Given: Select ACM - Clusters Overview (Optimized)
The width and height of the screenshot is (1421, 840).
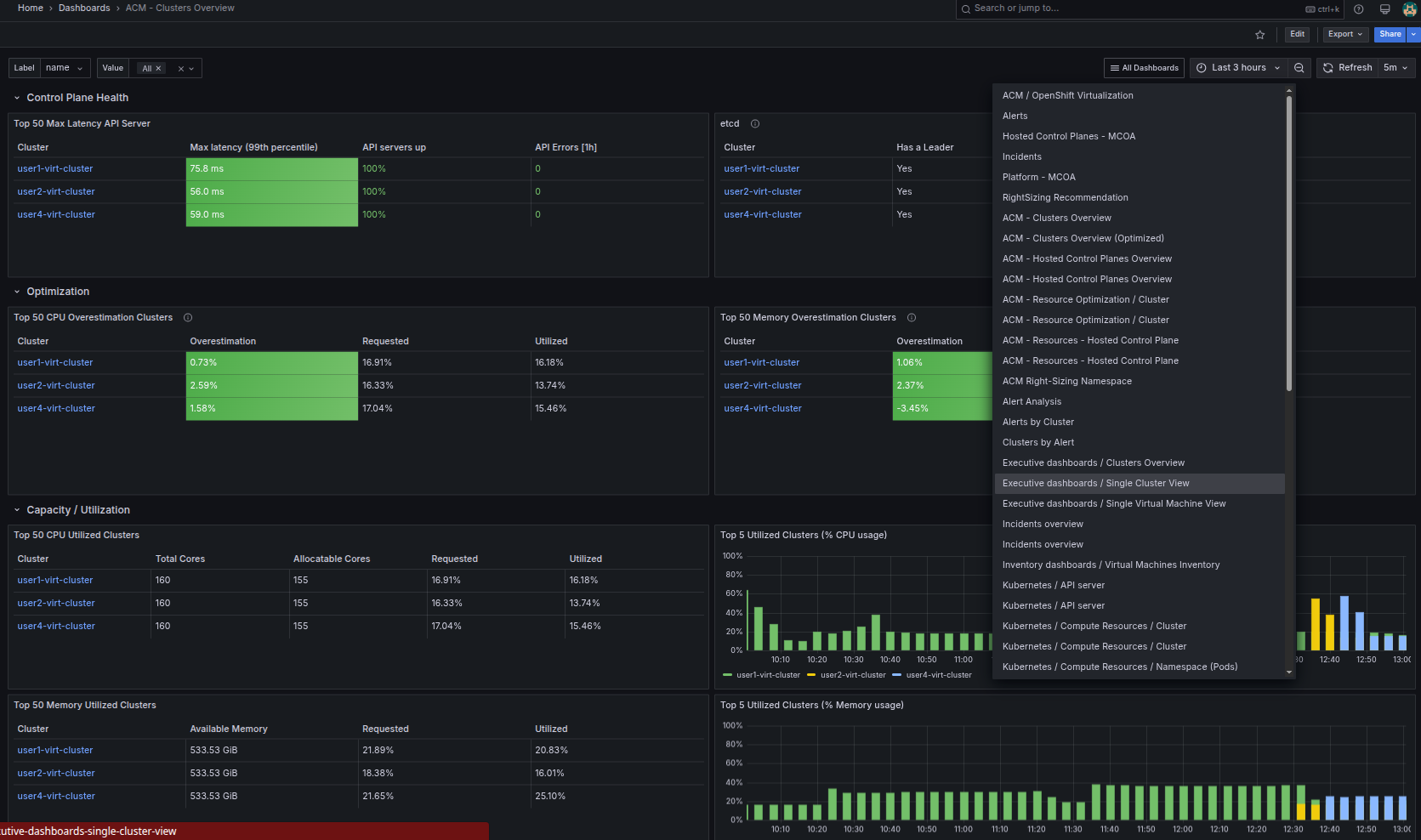Looking at the screenshot, I should click(1140, 239).
